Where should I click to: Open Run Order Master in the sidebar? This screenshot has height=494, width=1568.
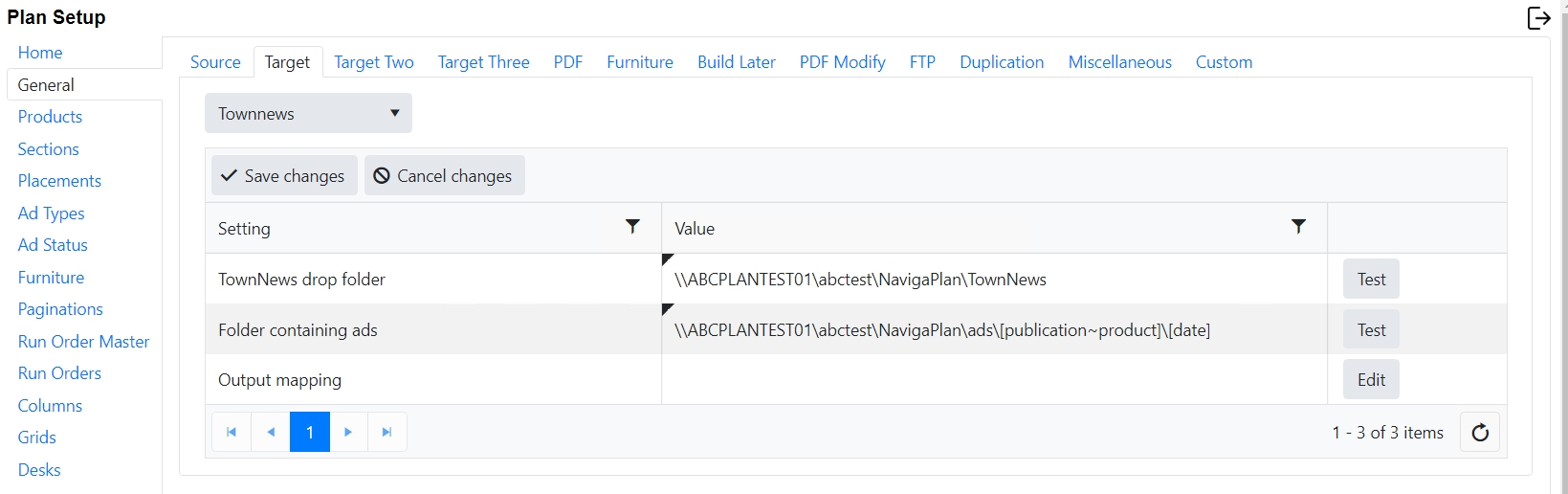83,342
